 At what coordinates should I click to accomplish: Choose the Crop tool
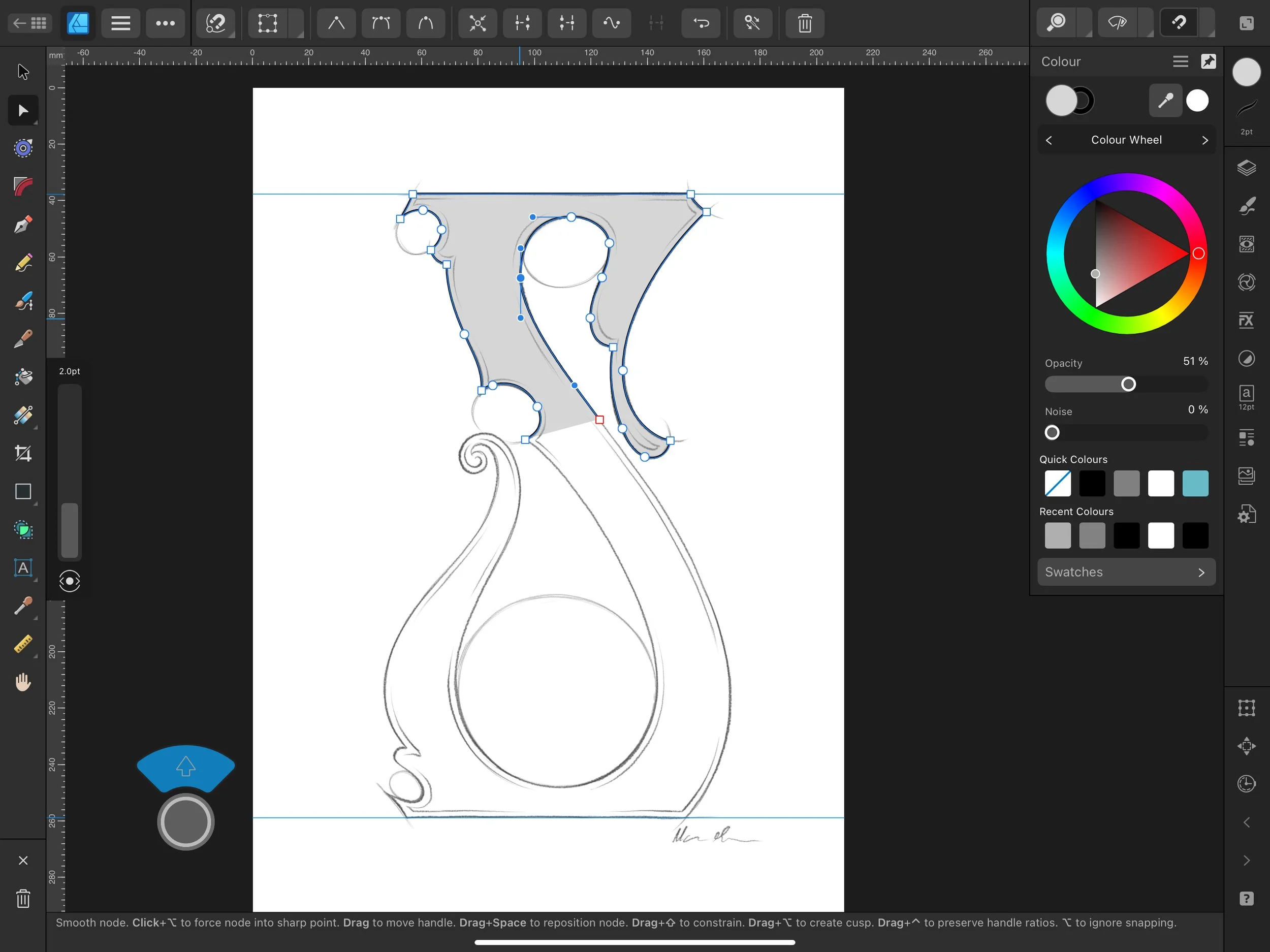23,454
